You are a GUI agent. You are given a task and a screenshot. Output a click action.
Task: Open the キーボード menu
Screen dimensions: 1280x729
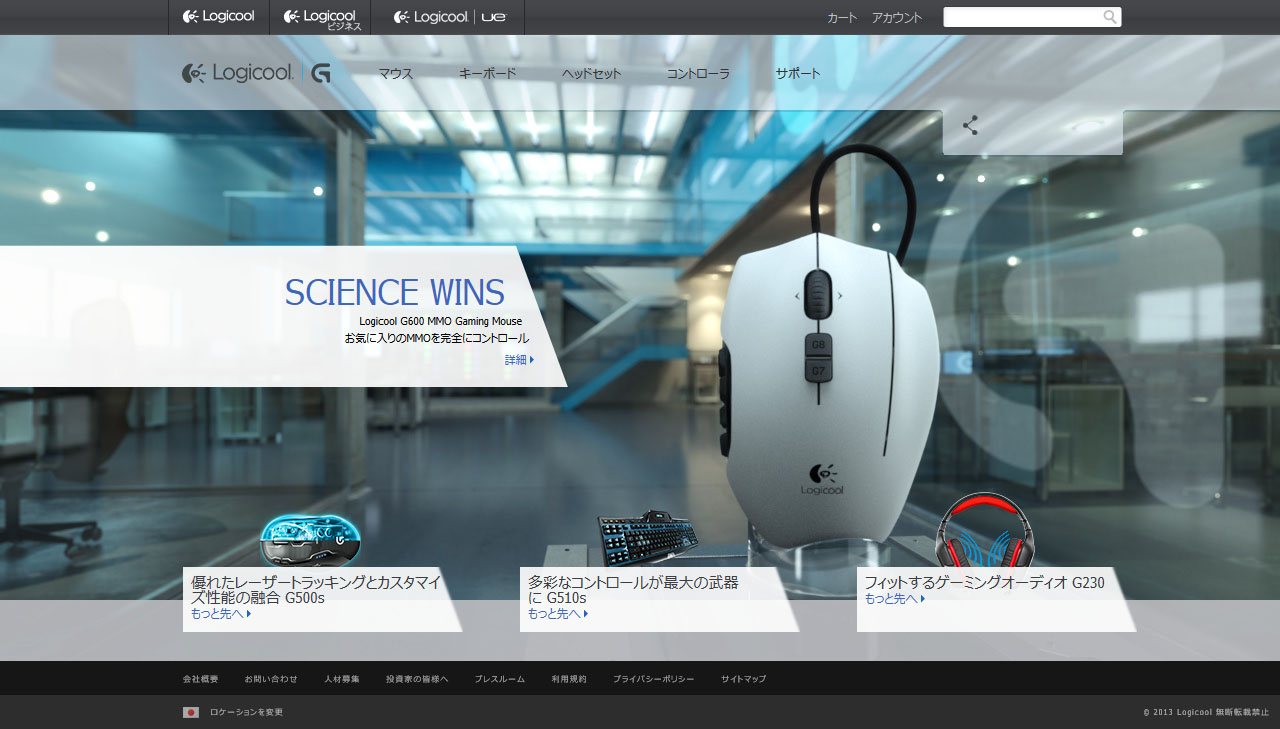488,74
